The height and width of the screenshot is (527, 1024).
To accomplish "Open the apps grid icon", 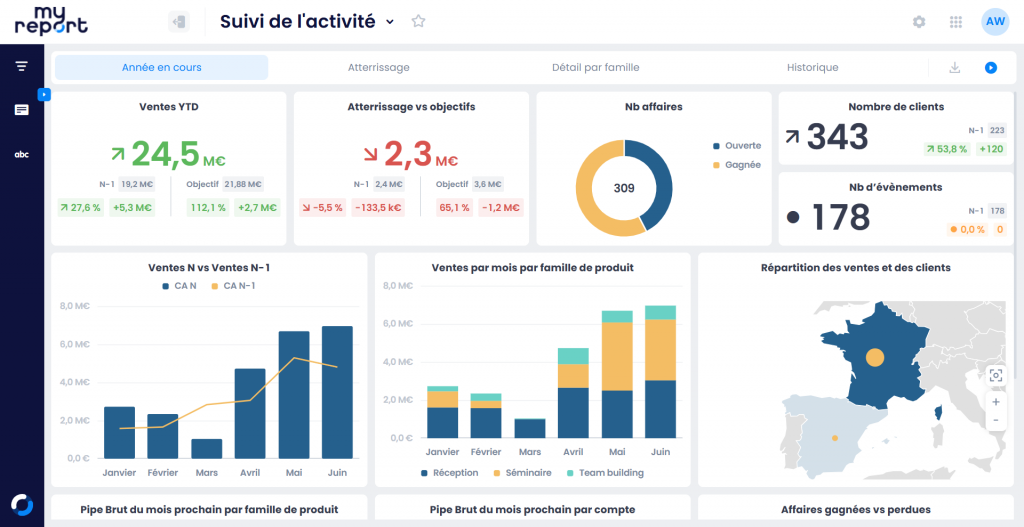I will 956,22.
